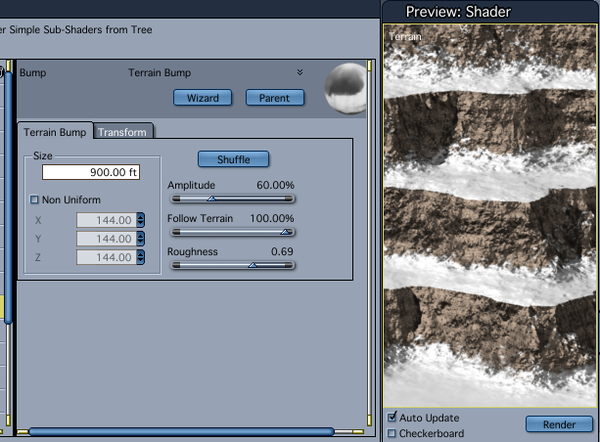Image resolution: width=600 pixels, height=442 pixels.
Task: Switch to the Transform tab
Action: (122, 132)
